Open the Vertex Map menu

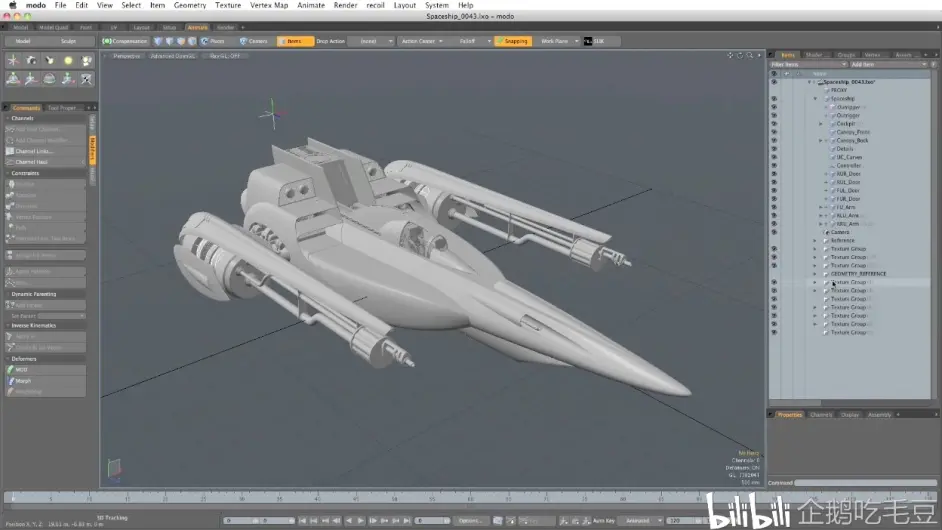pyautogui.click(x=269, y=5)
